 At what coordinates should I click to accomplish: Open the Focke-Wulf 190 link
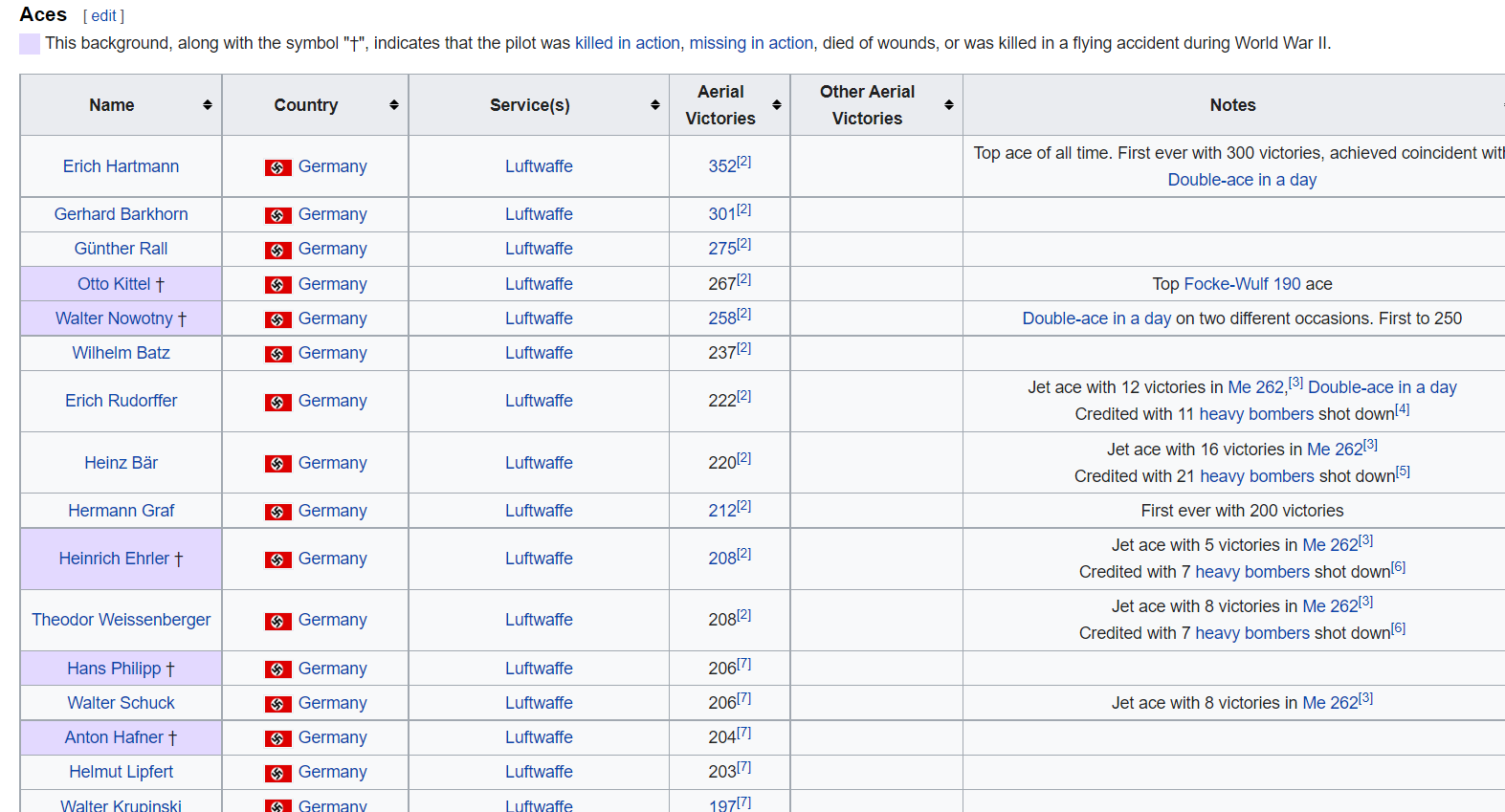(x=1242, y=284)
